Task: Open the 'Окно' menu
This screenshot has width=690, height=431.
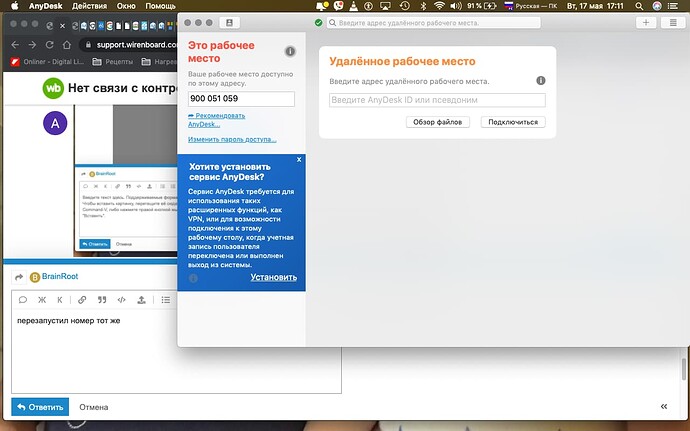Action: 126,6
